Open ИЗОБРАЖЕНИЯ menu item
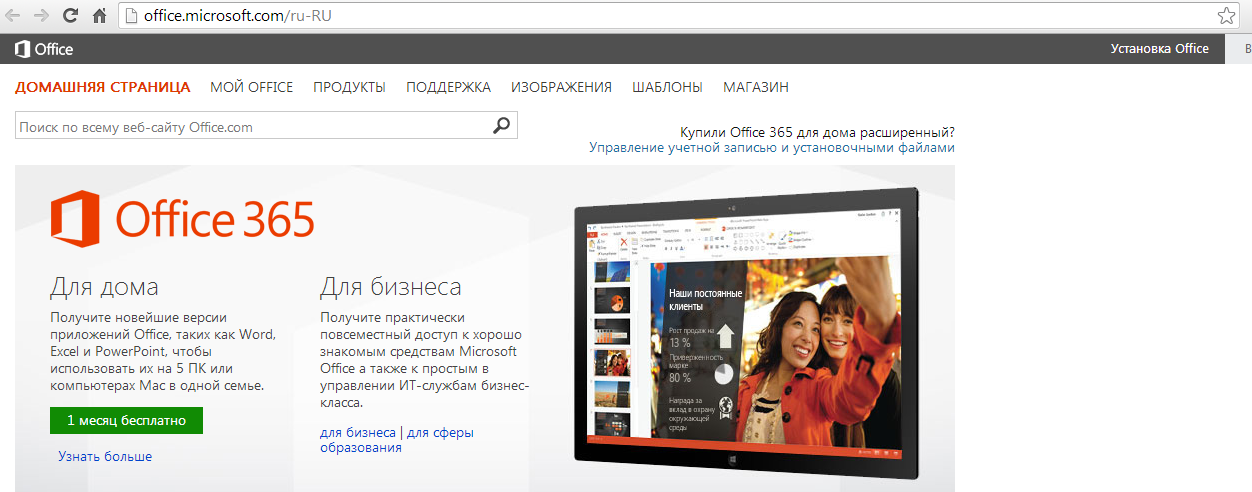 pyautogui.click(x=561, y=87)
